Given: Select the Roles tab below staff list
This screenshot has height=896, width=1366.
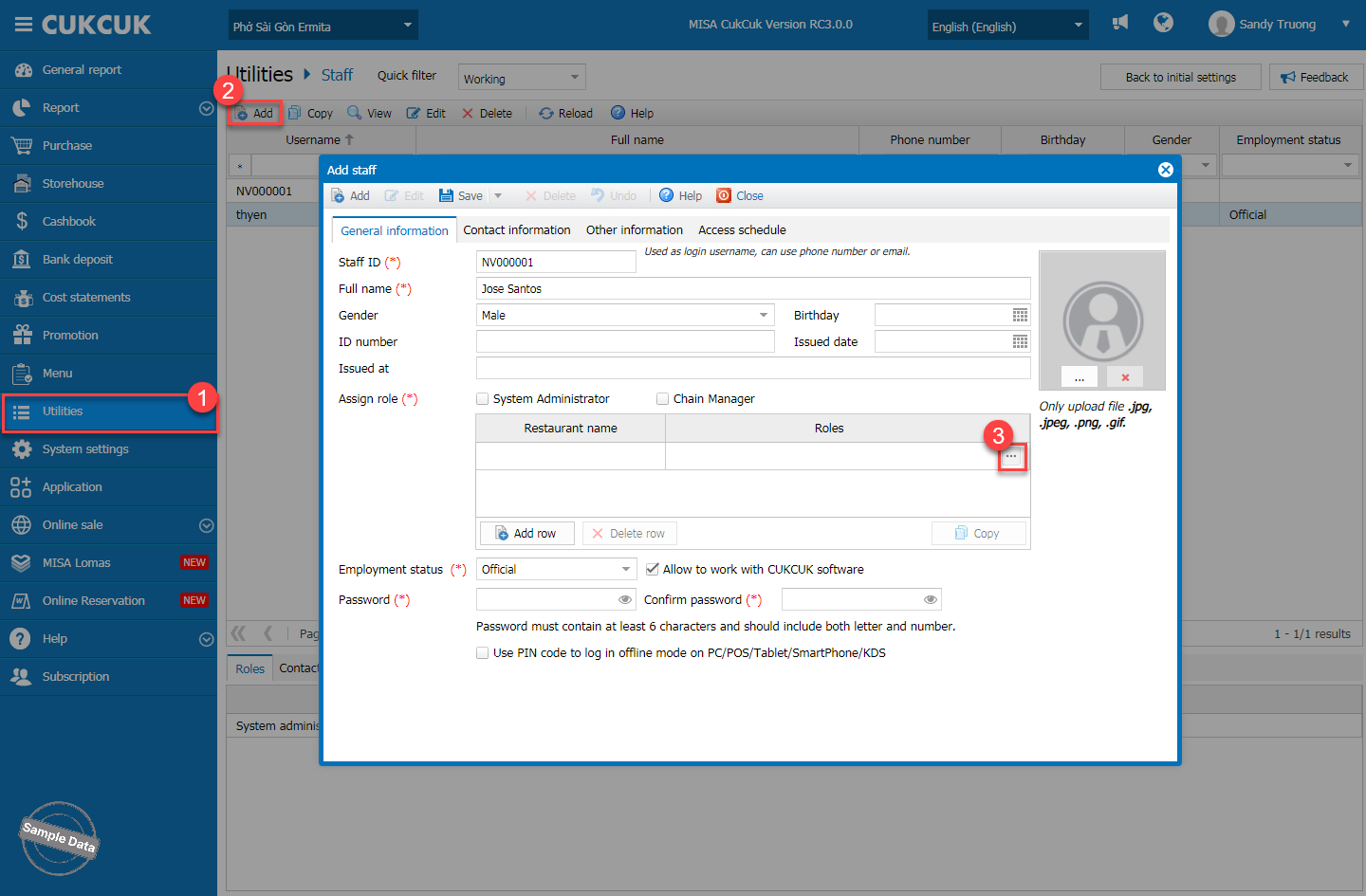Looking at the screenshot, I should pyautogui.click(x=249, y=668).
